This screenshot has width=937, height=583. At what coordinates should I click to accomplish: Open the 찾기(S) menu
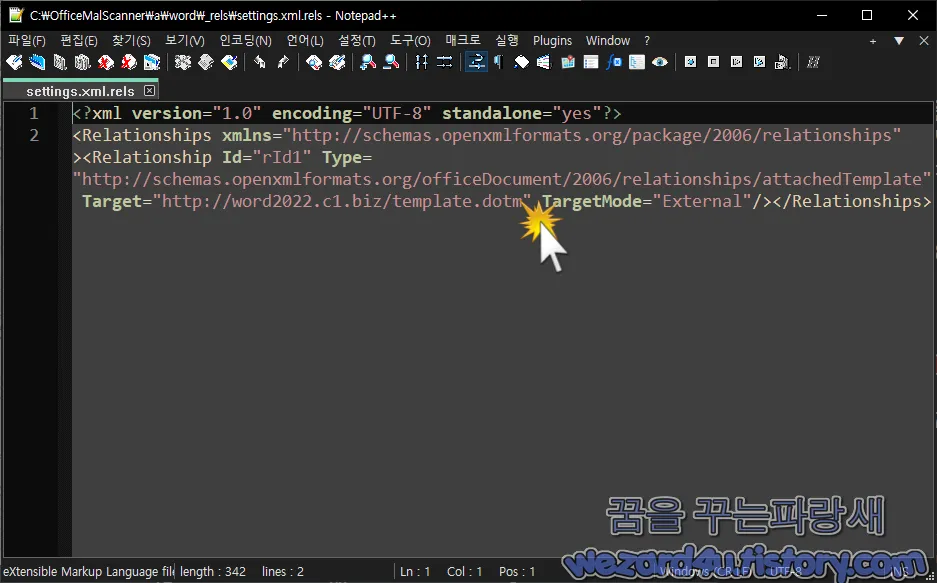(x=131, y=41)
